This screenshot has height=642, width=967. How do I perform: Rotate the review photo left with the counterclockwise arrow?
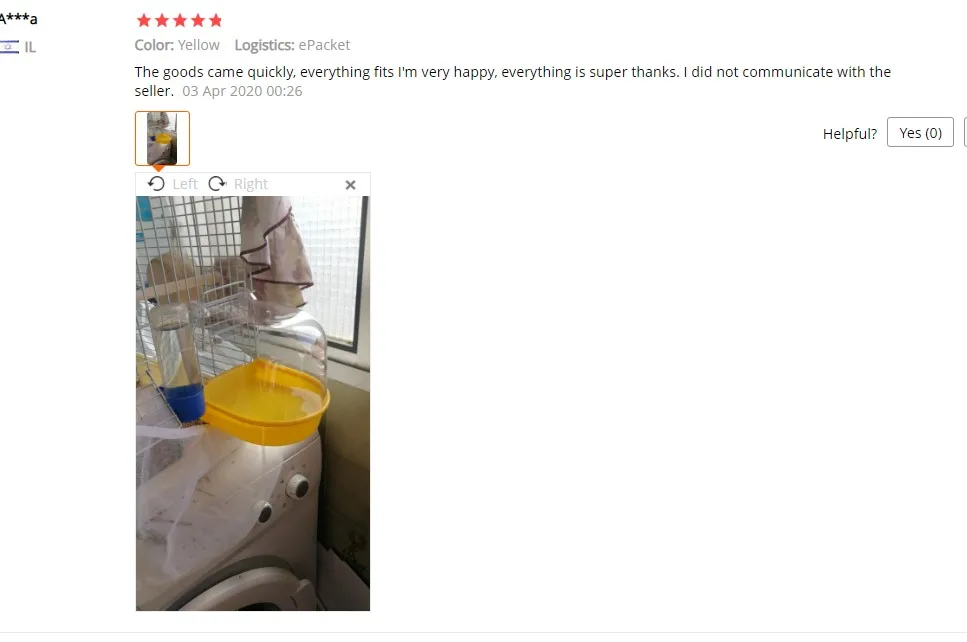pyautogui.click(x=157, y=184)
